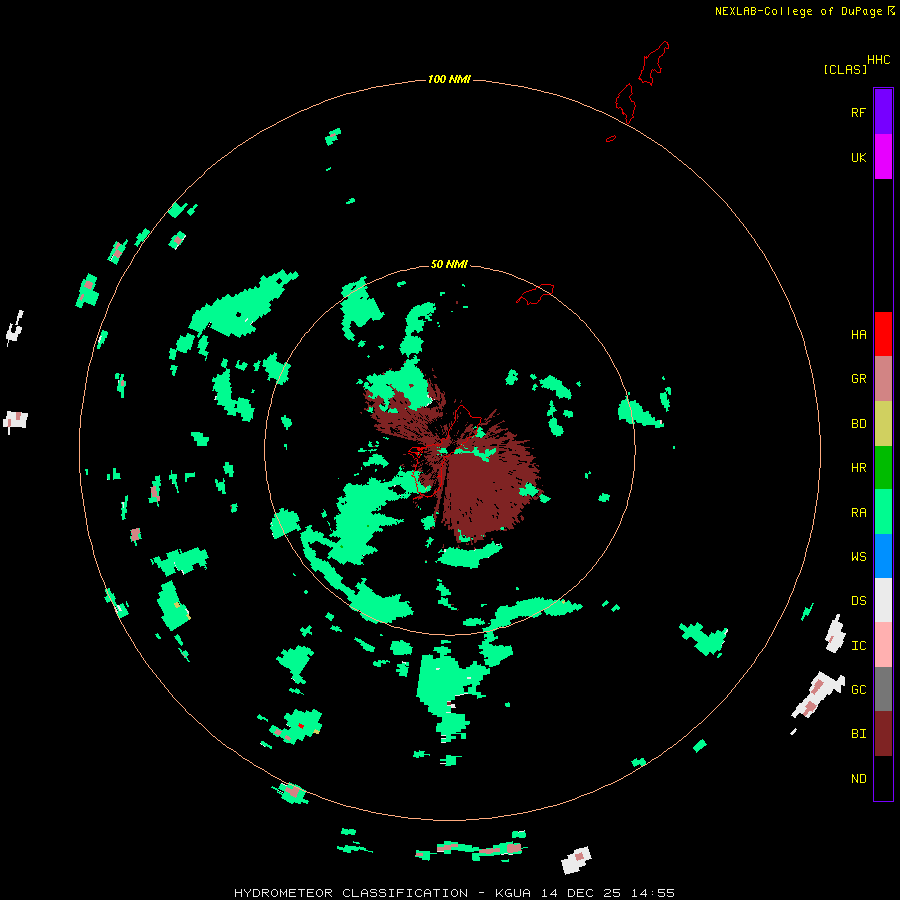Click the DS legend label
Screen dimensions: 900x900
858,600
